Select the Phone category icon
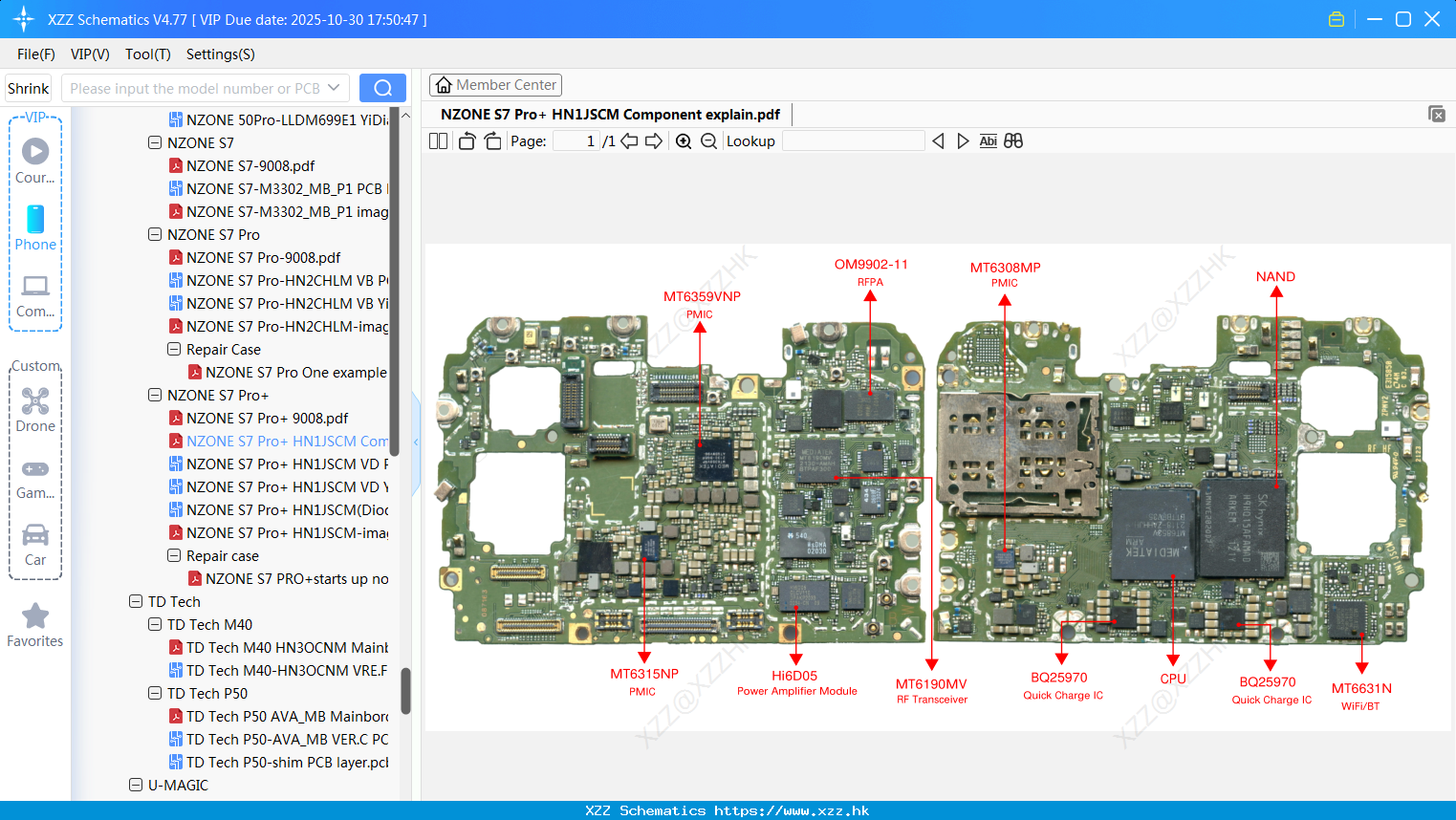1456x820 pixels. (x=35, y=219)
